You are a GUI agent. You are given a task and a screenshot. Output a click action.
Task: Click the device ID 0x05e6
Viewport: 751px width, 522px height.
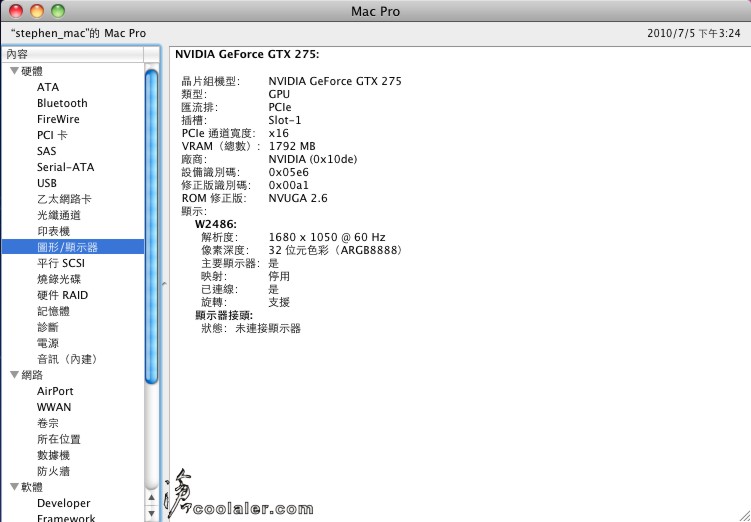tap(289, 172)
